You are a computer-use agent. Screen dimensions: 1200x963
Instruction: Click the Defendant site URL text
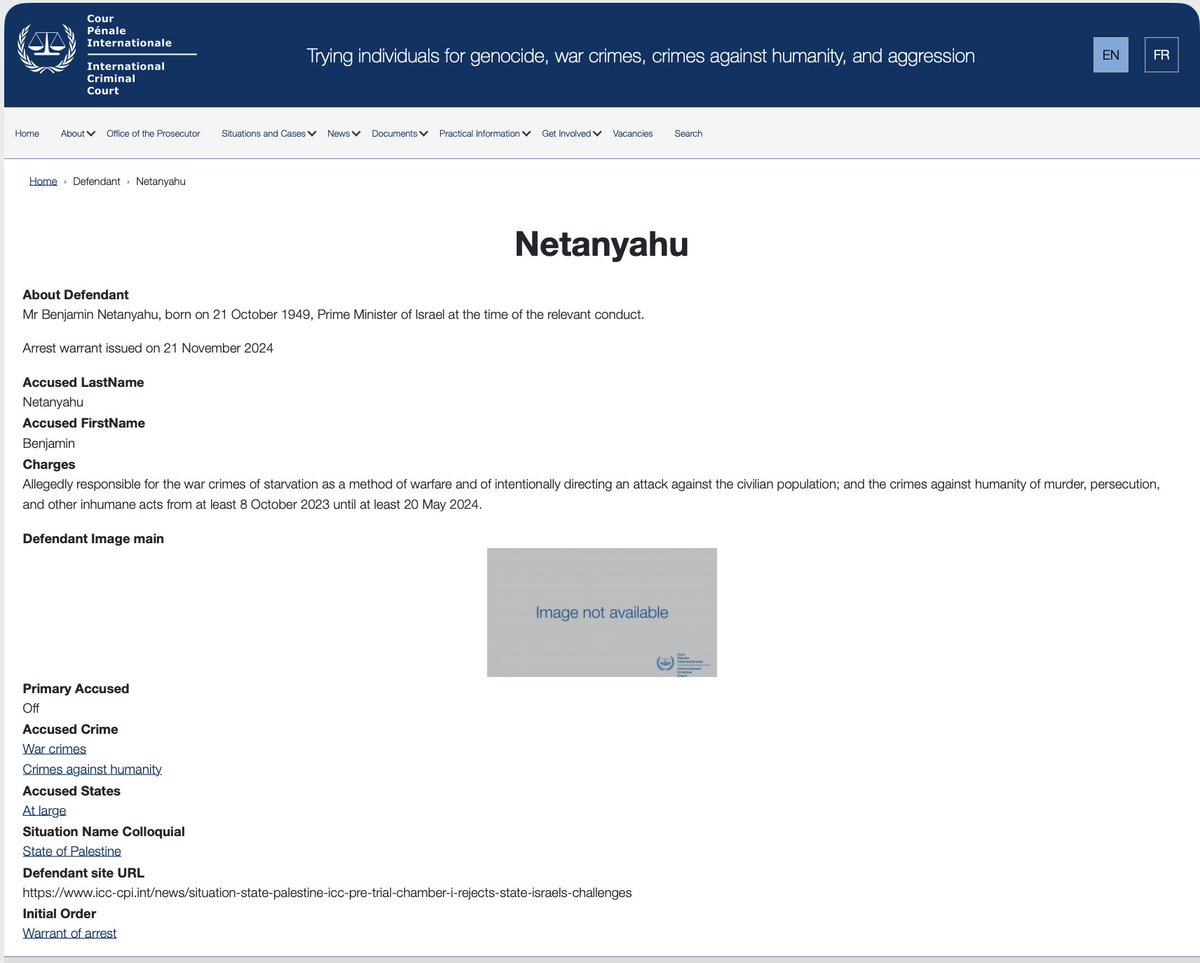tap(327, 892)
